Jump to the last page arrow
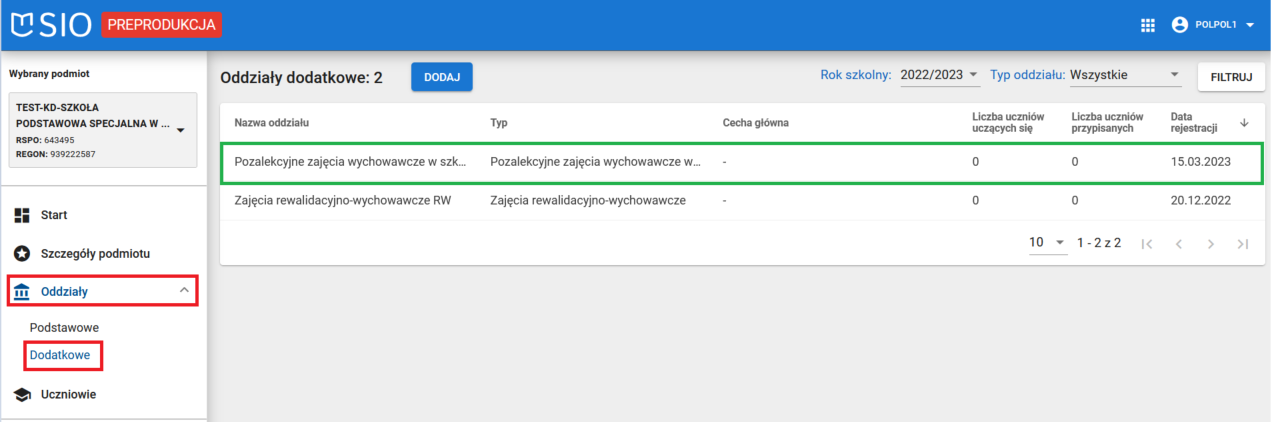 tap(1242, 243)
